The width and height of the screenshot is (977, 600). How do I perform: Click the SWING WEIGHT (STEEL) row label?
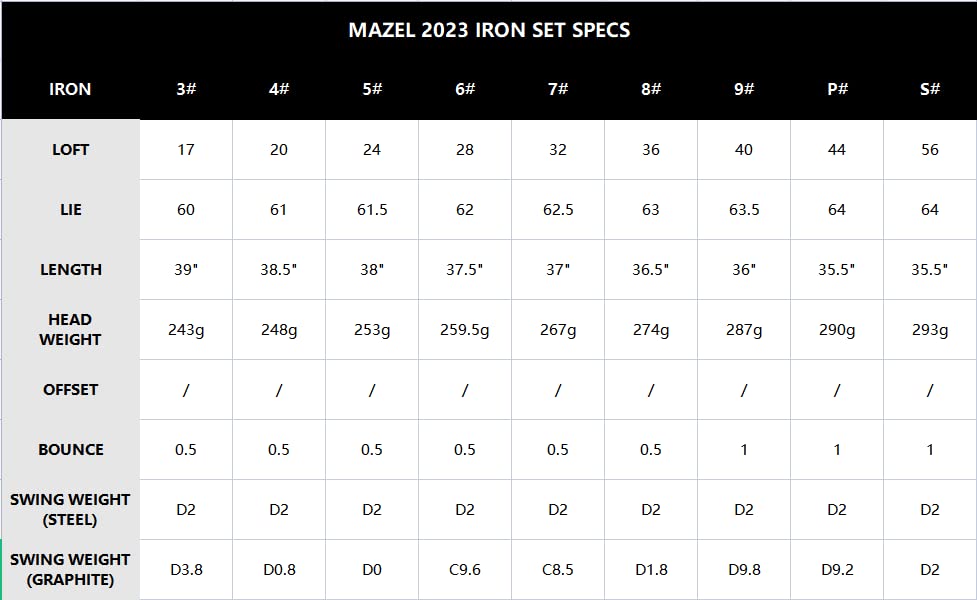(70, 510)
